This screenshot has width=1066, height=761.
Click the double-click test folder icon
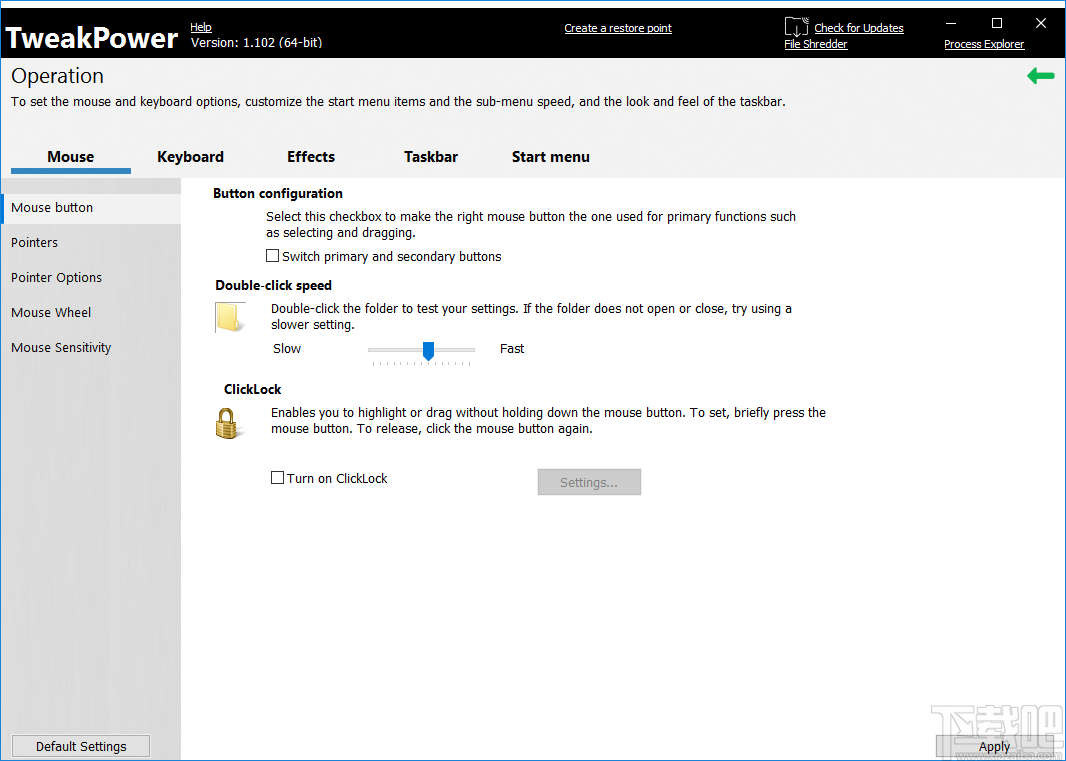(x=230, y=318)
